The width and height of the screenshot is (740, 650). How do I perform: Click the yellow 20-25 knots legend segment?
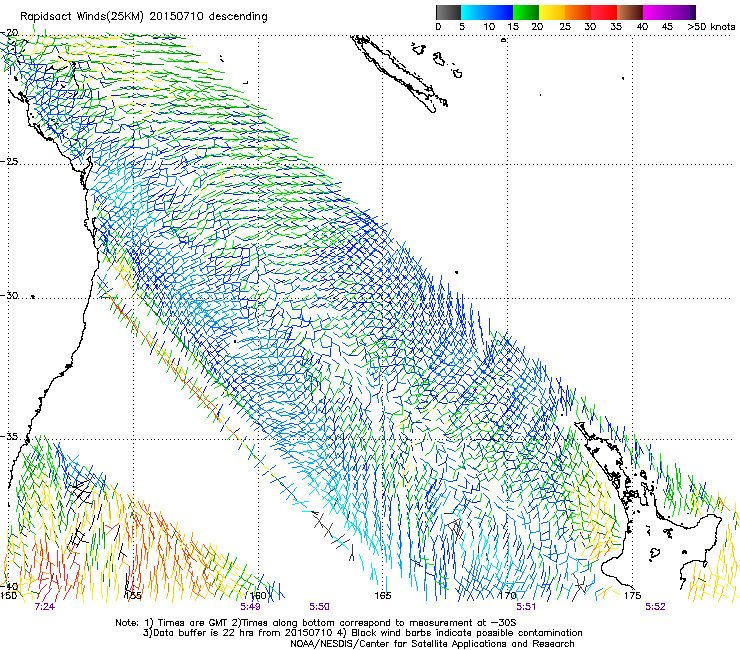click(552, 12)
